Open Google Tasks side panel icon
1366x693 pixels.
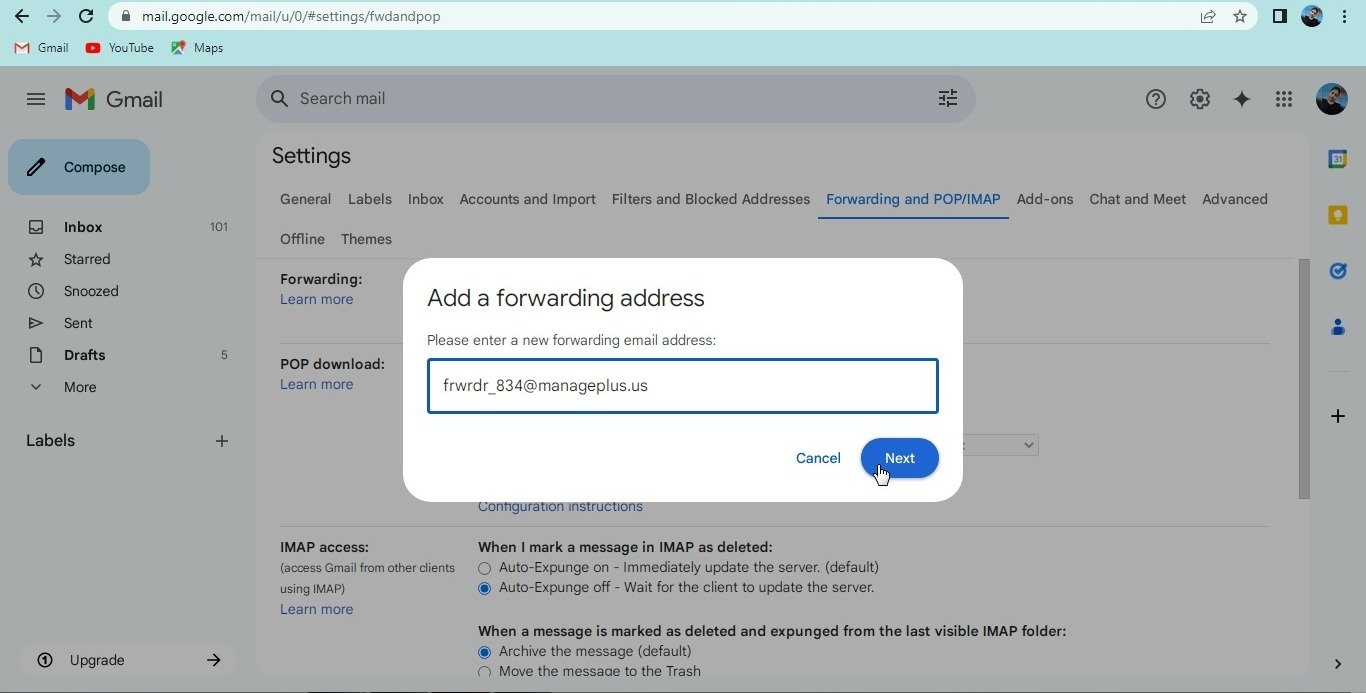coord(1337,271)
